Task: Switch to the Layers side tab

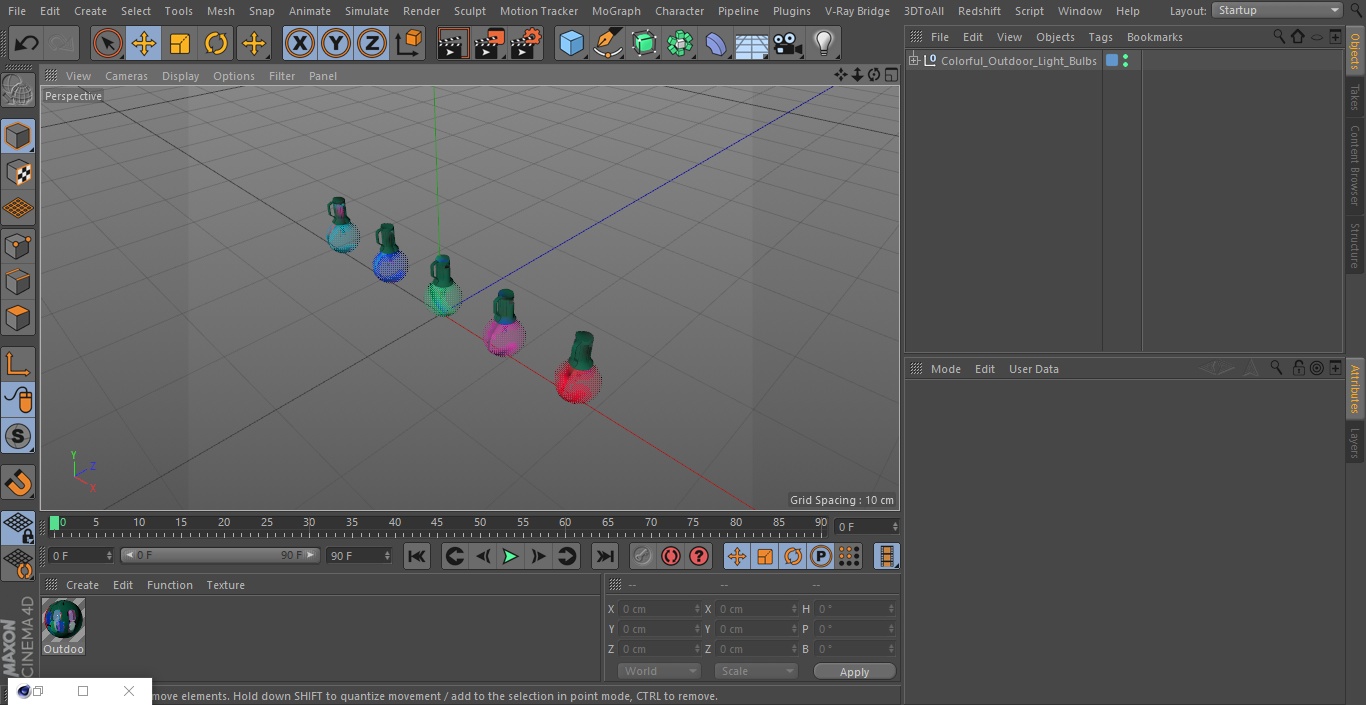Action: tap(1355, 443)
